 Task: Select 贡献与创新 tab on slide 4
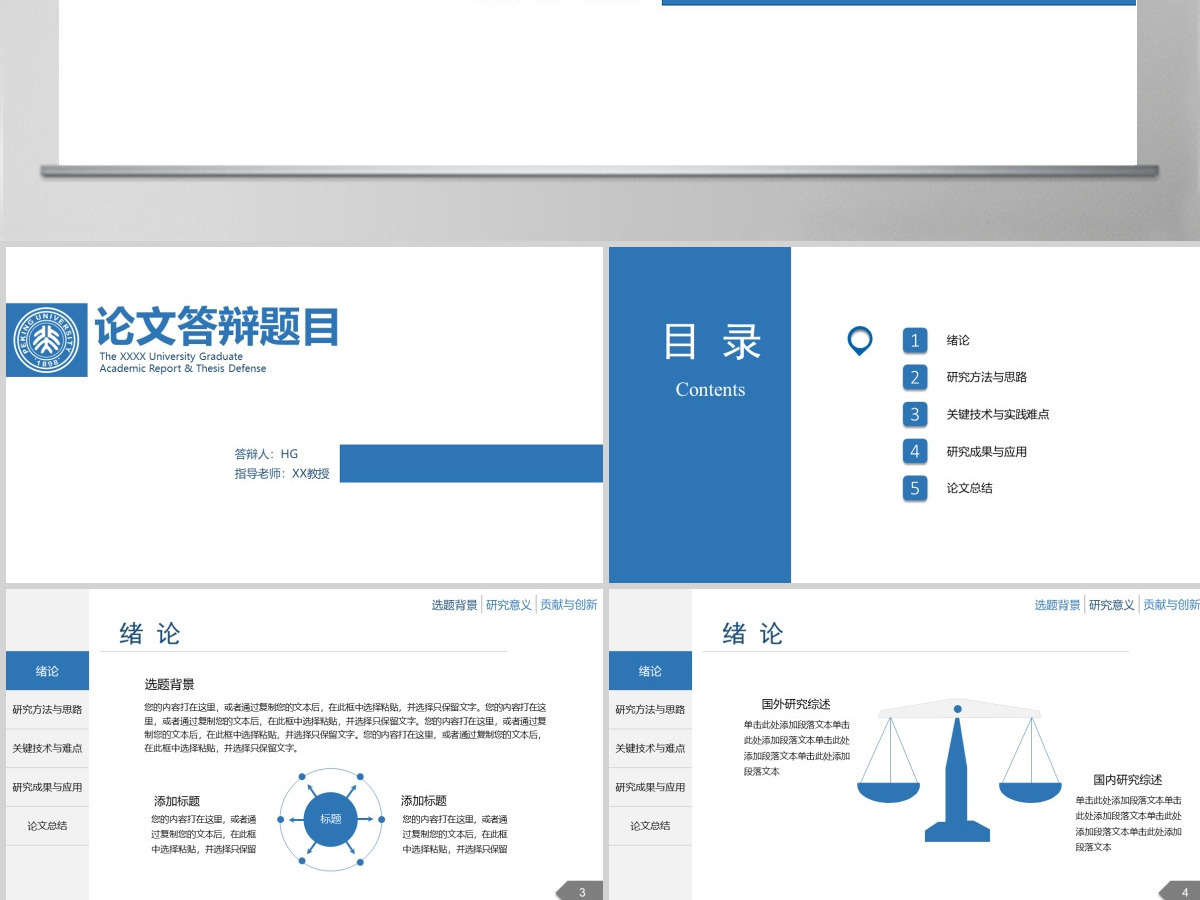(1171, 605)
